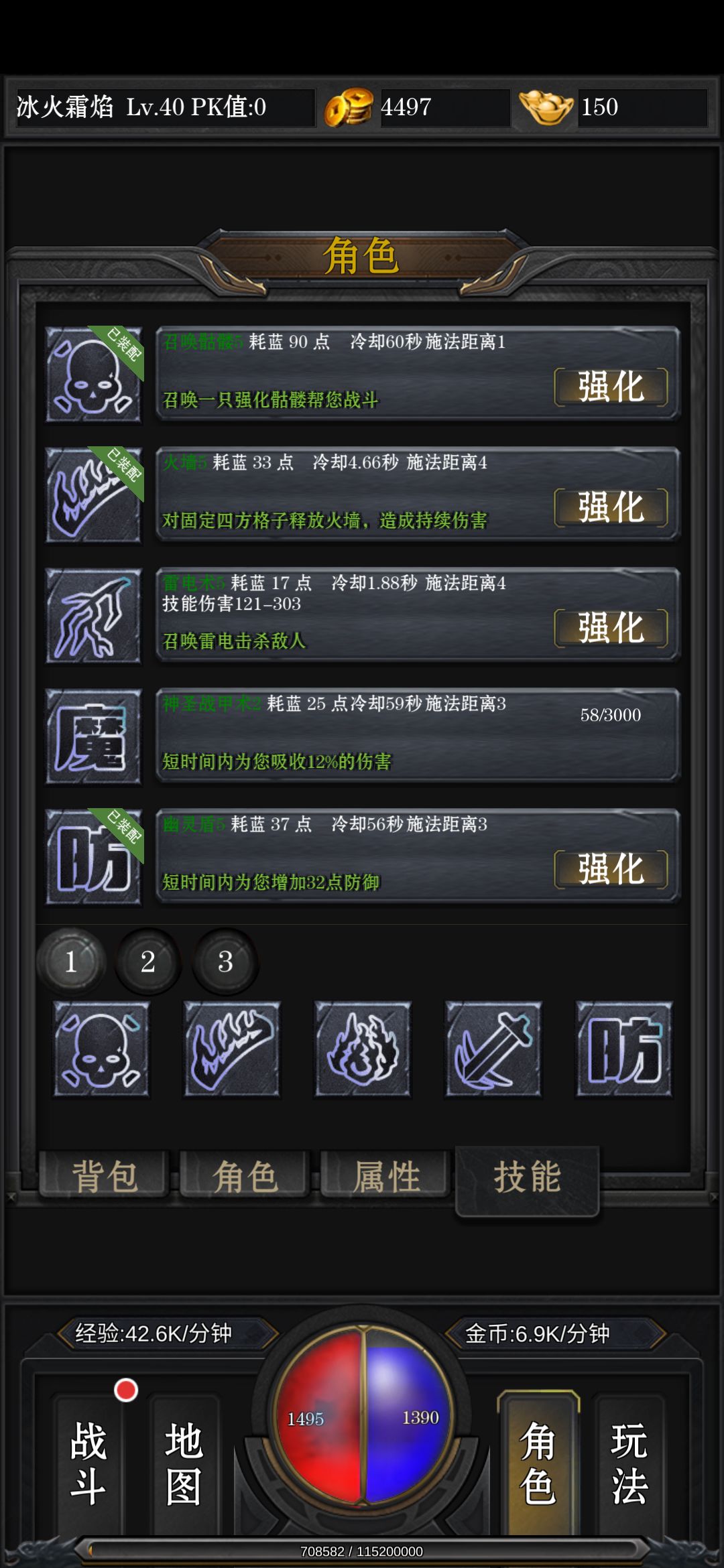Screen dimensions: 724x1568
Task: Switch to skill preset 1
Action: coord(71,962)
